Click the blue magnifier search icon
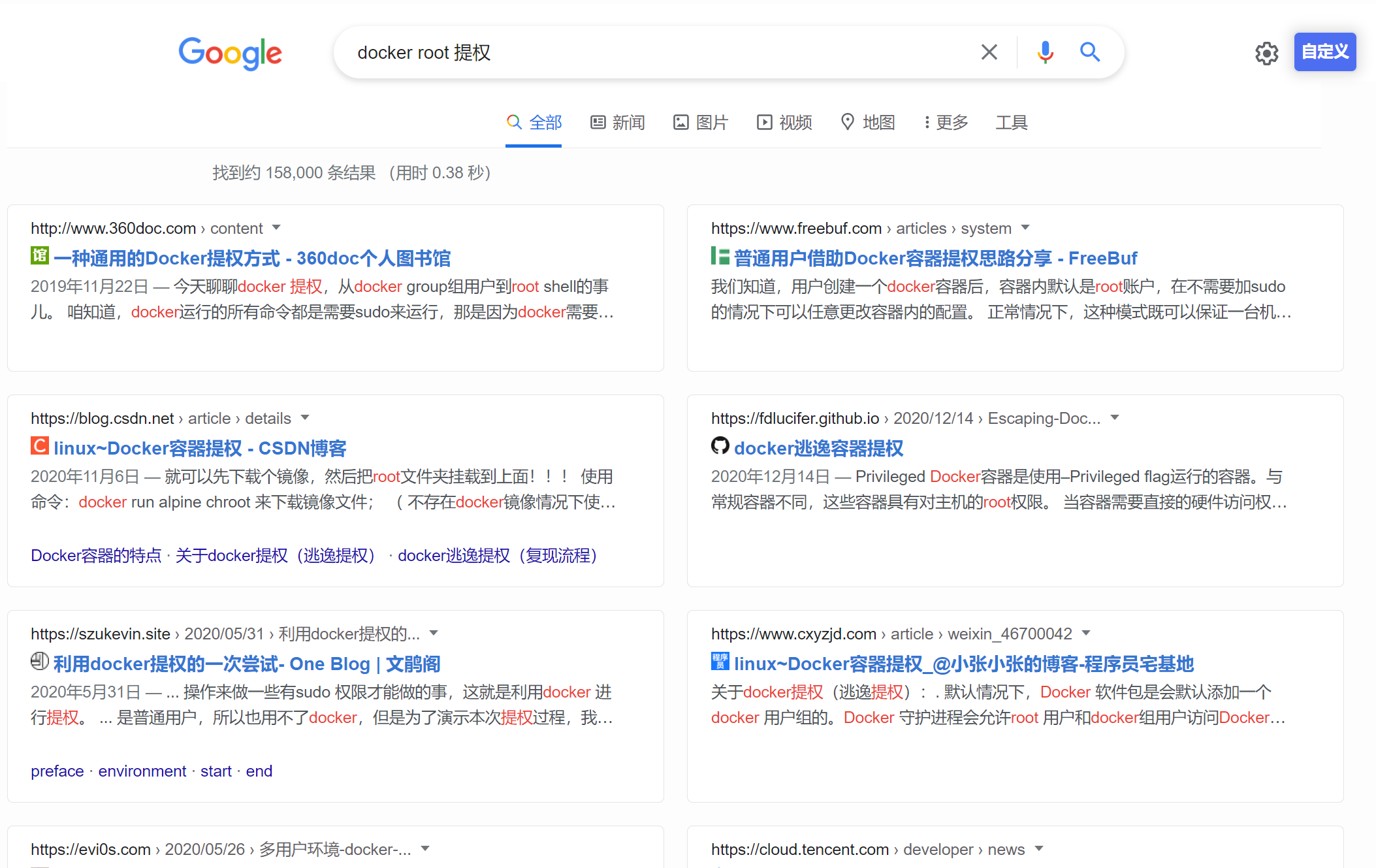The image size is (1376, 868). pyautogui.click(x=1089, y=52)
